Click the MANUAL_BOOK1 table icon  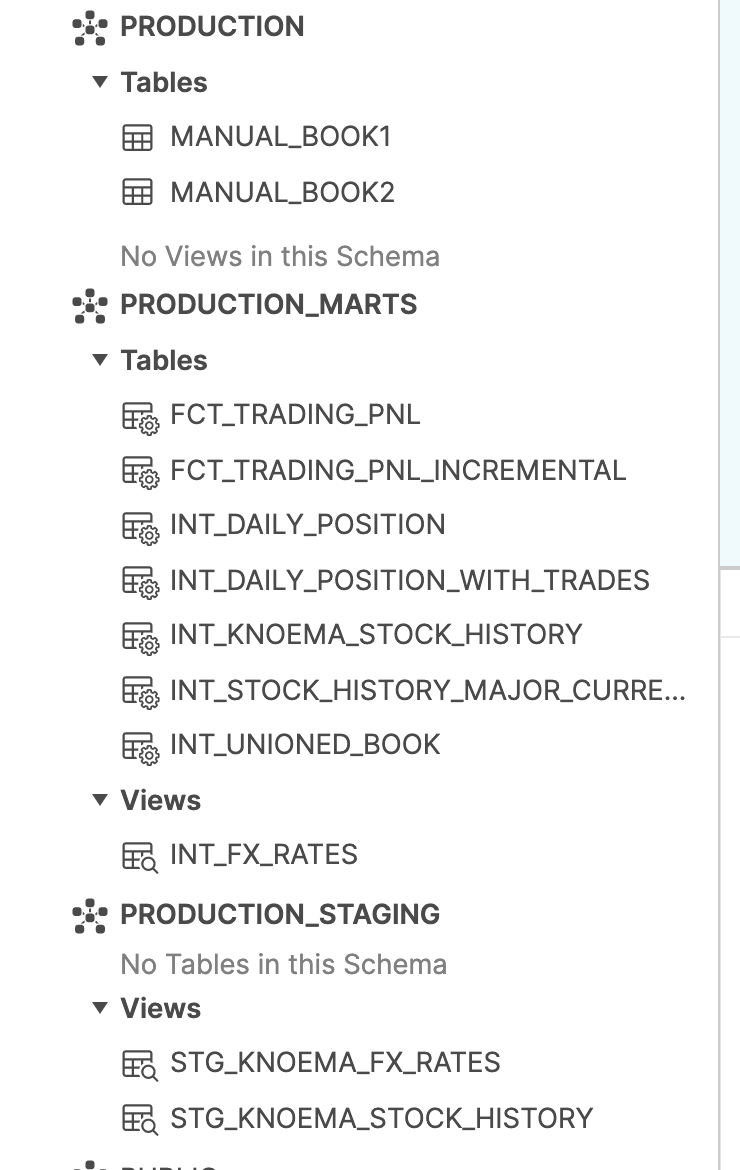tap(137, 138)
